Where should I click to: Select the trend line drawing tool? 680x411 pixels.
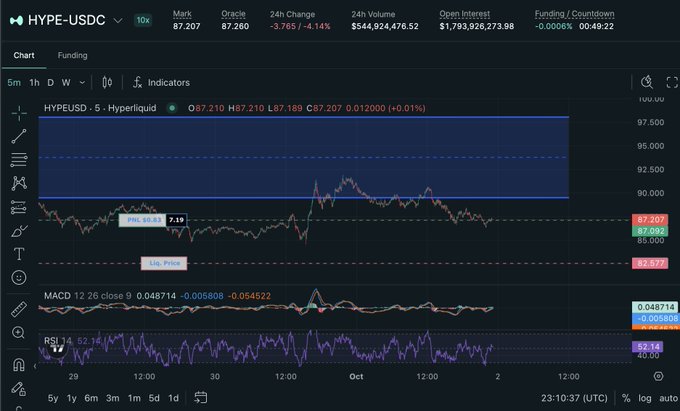[x=19, y=136]
